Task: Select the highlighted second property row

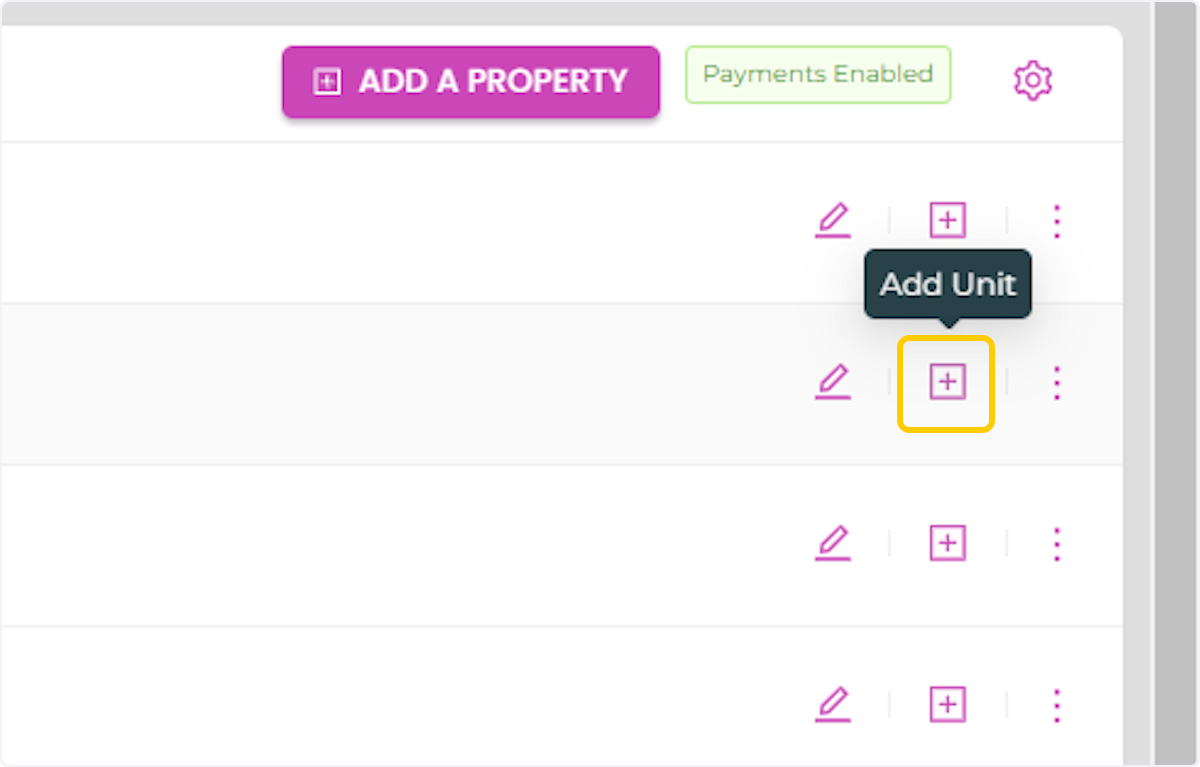Action: [400, 384]
